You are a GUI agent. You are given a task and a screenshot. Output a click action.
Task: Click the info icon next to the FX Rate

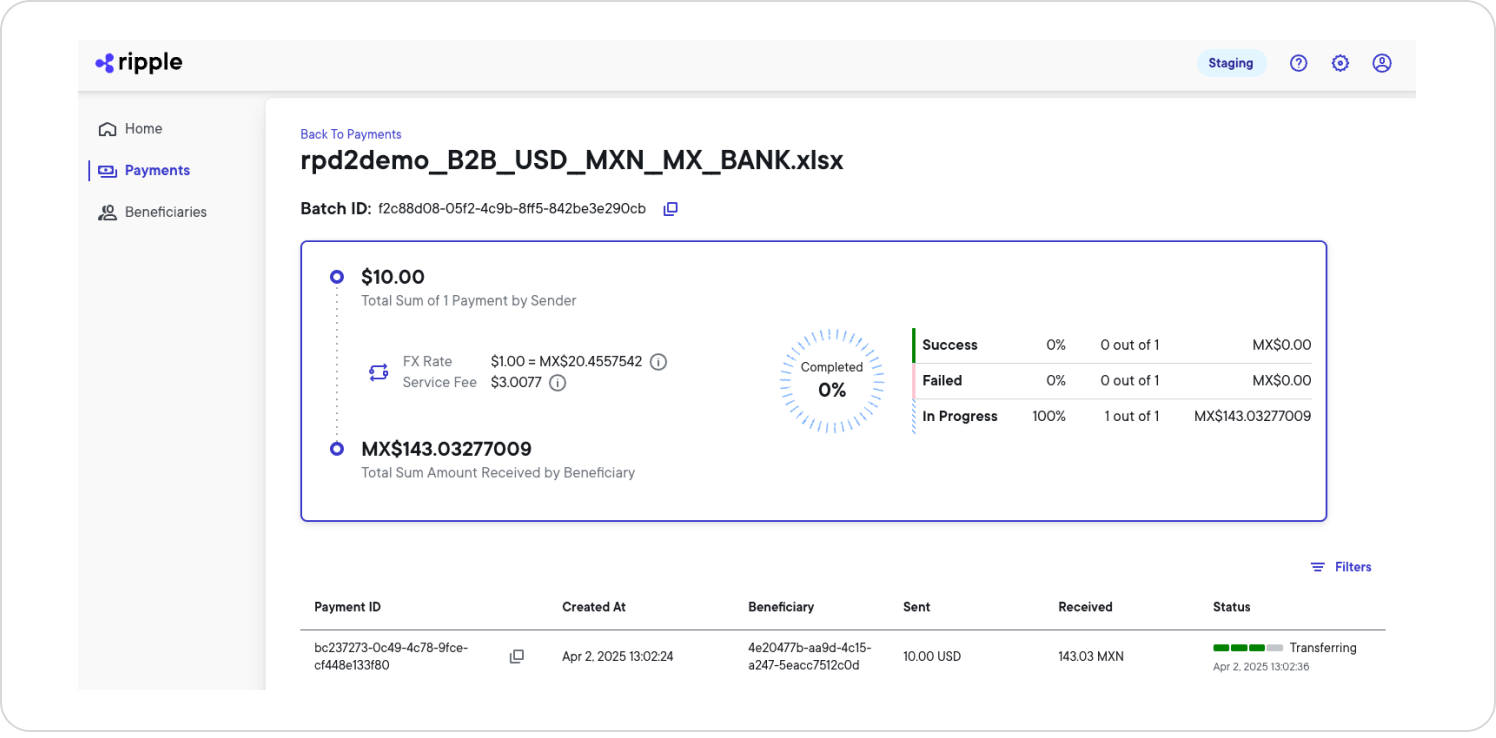point(658,362)
